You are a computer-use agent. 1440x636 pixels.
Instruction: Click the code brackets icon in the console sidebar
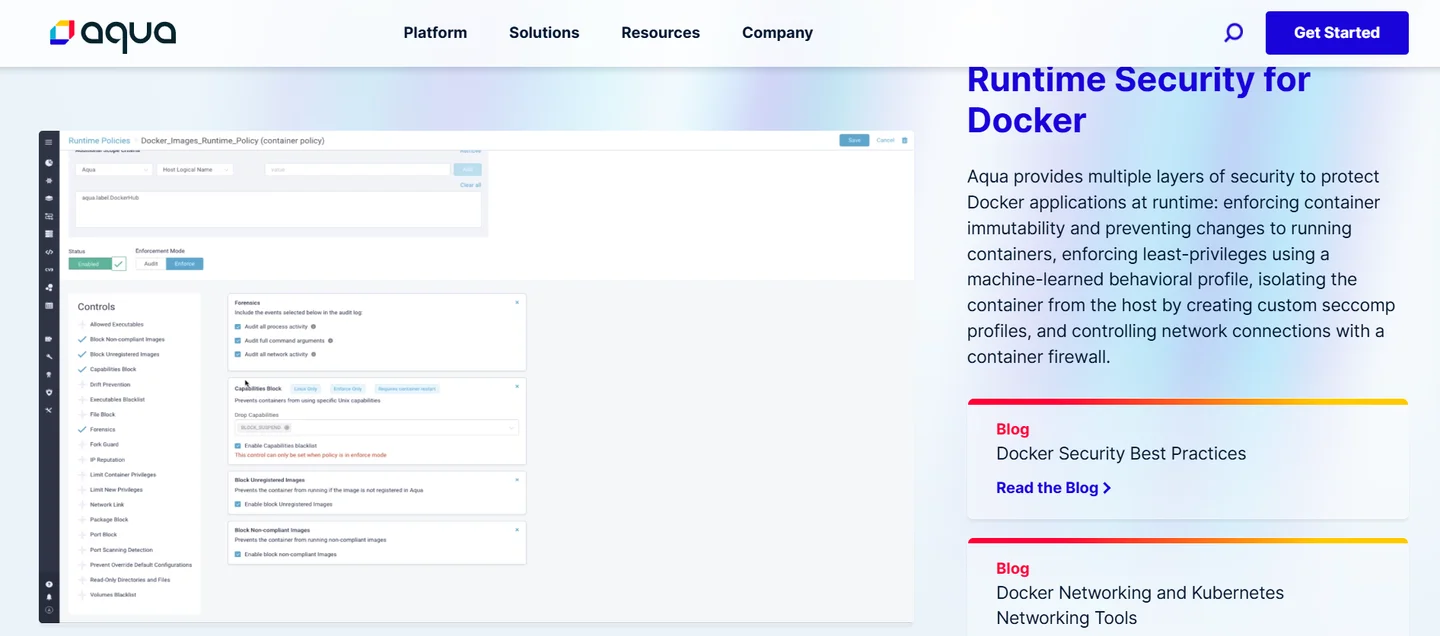[x=49, y=252]
